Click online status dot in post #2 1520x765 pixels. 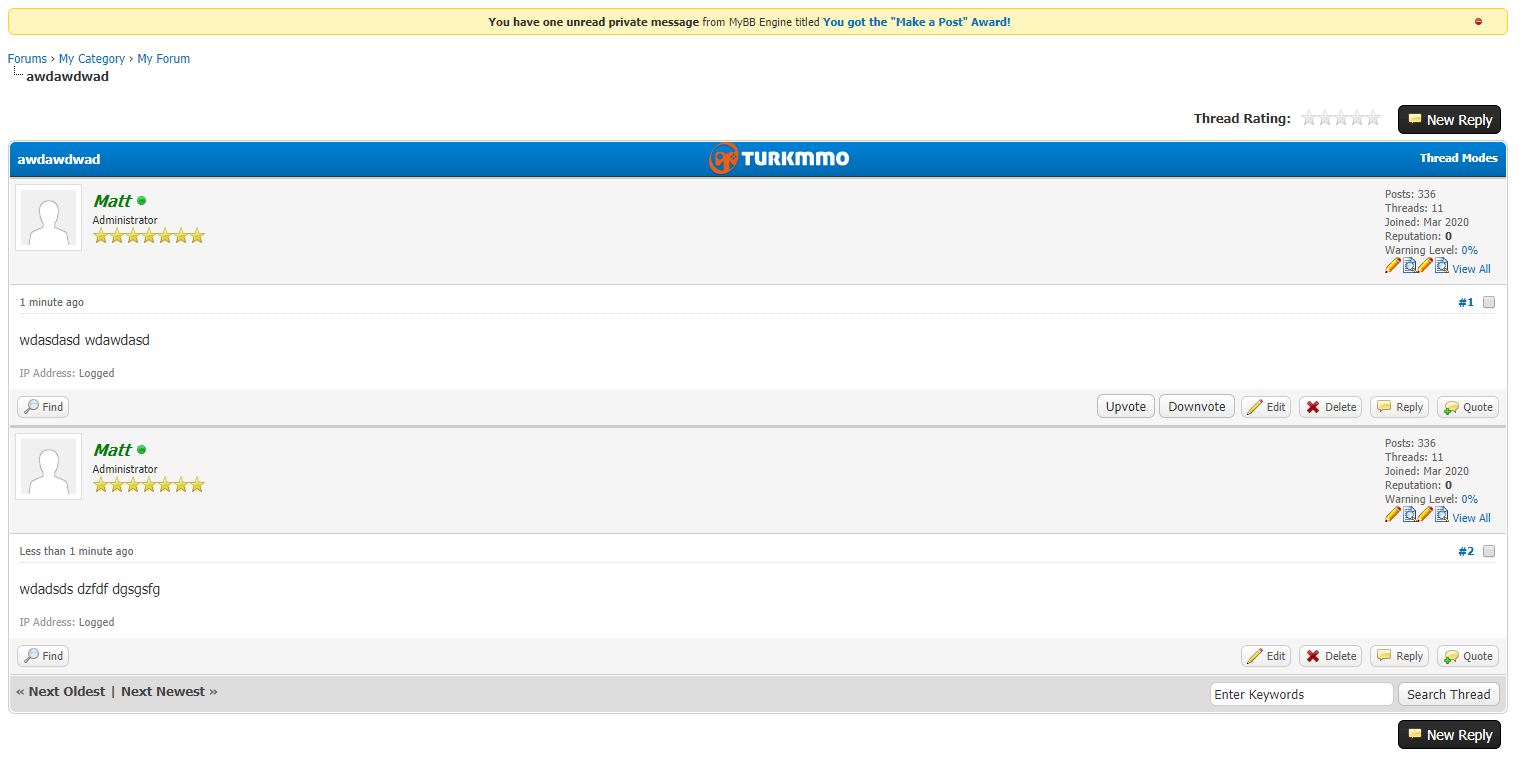pos(141,450)
